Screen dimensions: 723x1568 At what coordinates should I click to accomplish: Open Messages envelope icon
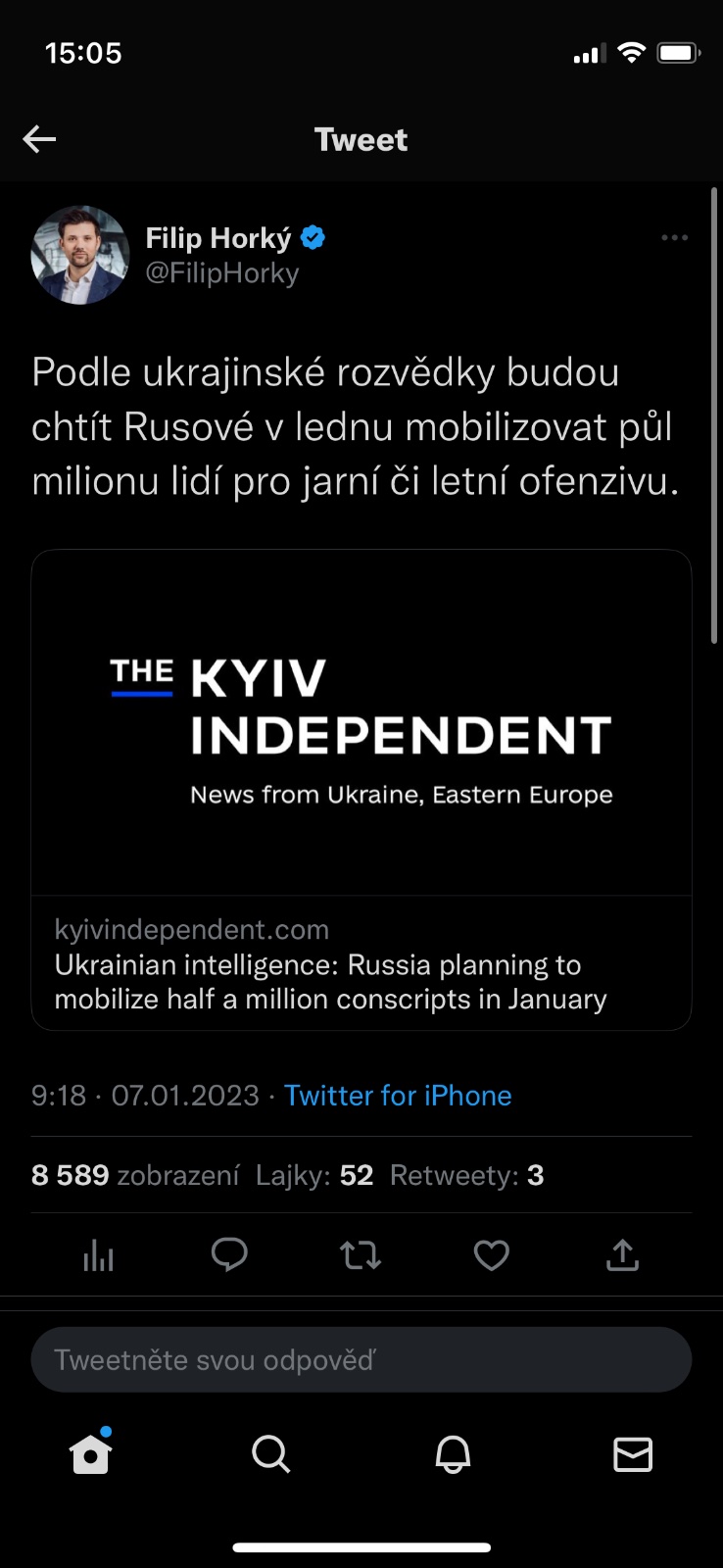[633, 1454]
